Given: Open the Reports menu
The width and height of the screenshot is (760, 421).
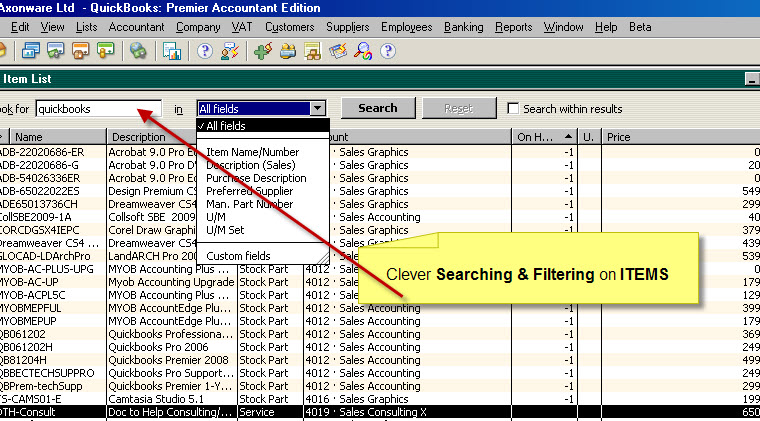Looking at the screenshot, I should coord(513,27).
